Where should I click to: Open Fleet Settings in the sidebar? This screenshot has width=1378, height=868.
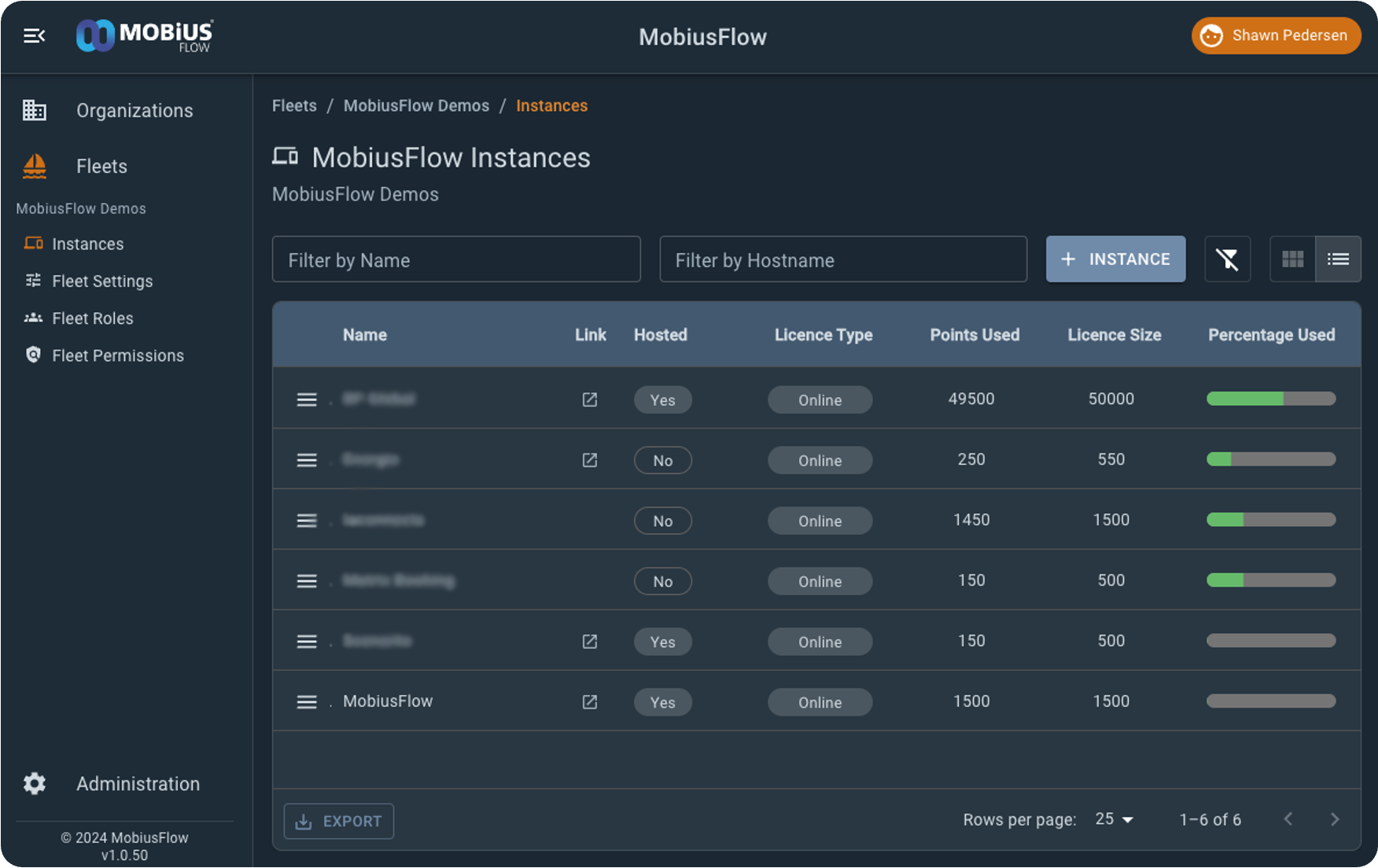pyautogui.click(x=102, y=281)
